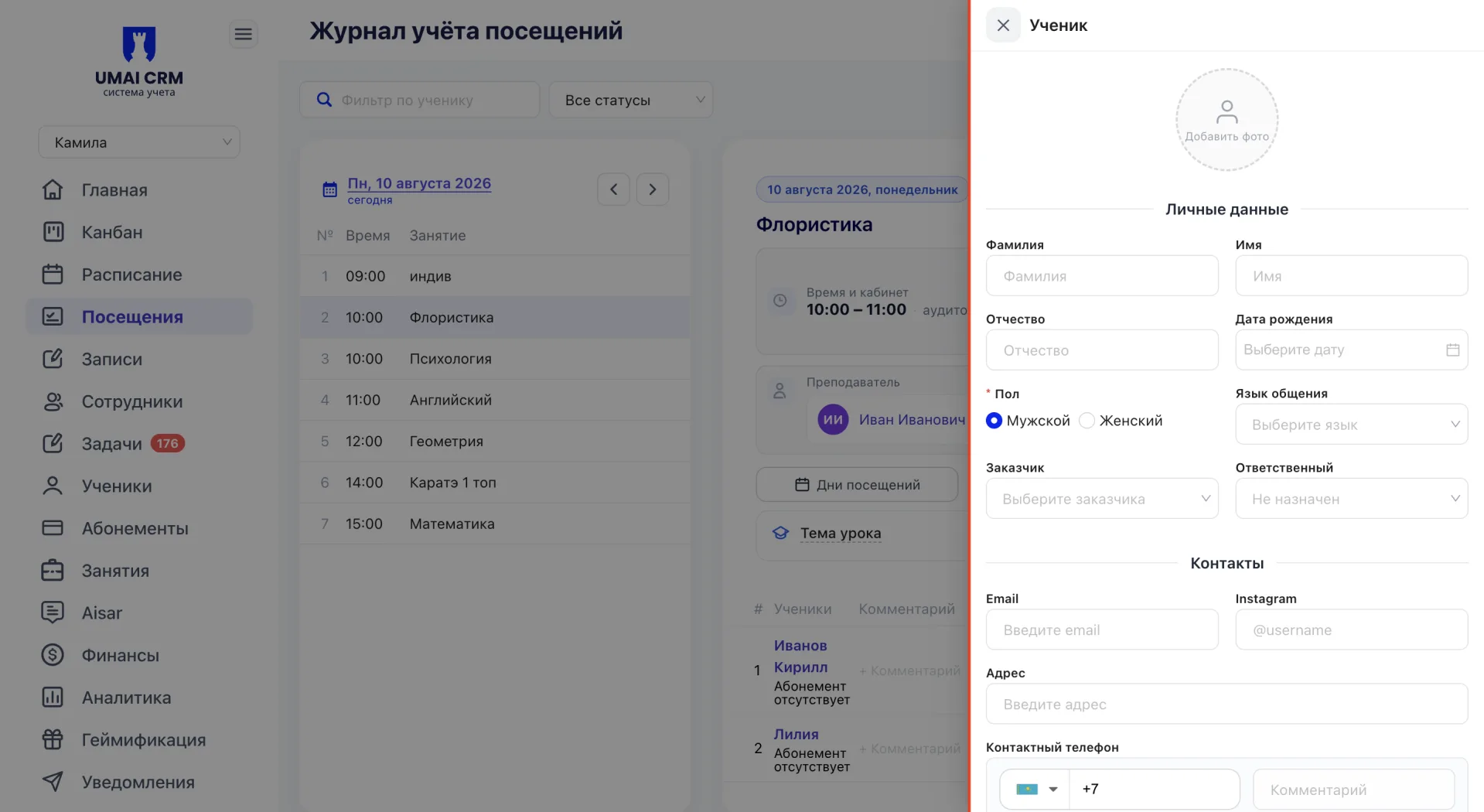
Task: Open the Камила branch dropdown
Action: point(139,142)
